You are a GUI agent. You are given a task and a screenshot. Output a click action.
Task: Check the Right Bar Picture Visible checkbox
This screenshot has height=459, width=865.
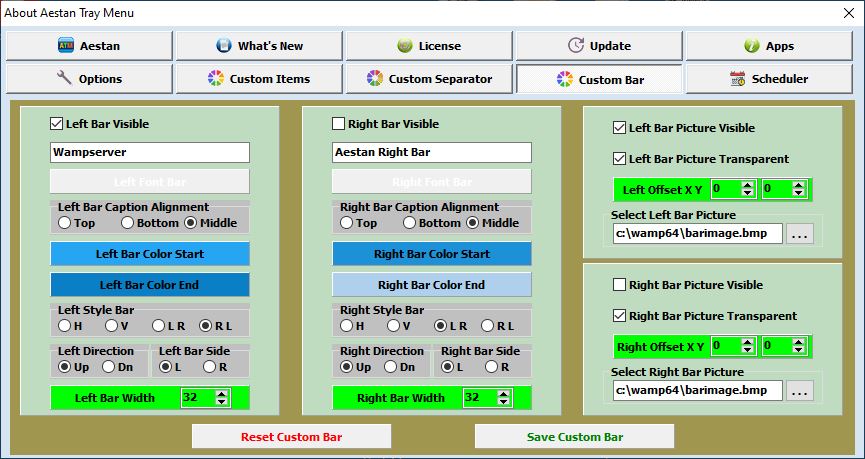point(620,285)
